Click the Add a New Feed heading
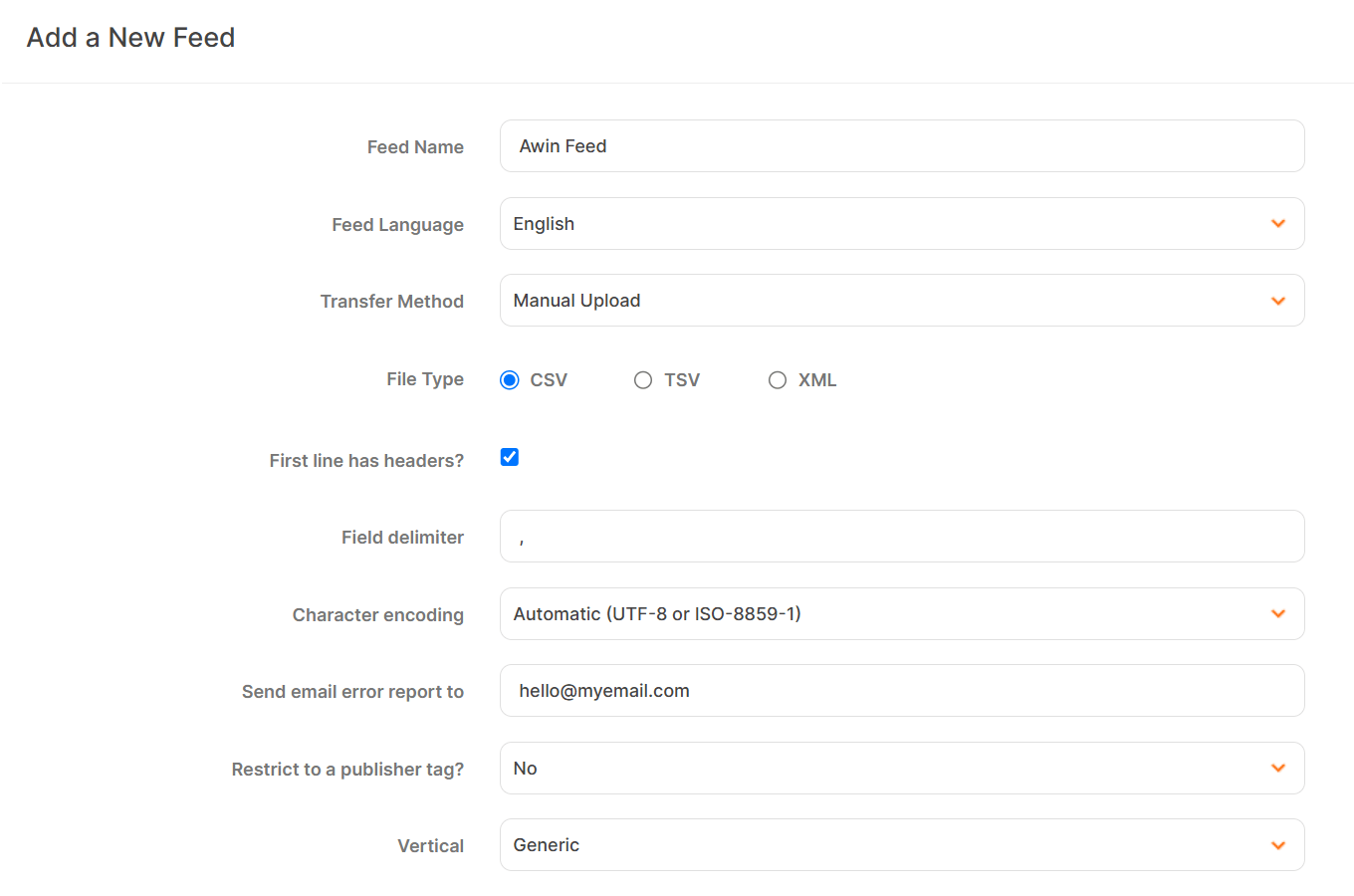Screen dimensions: 1354x896 130,37
